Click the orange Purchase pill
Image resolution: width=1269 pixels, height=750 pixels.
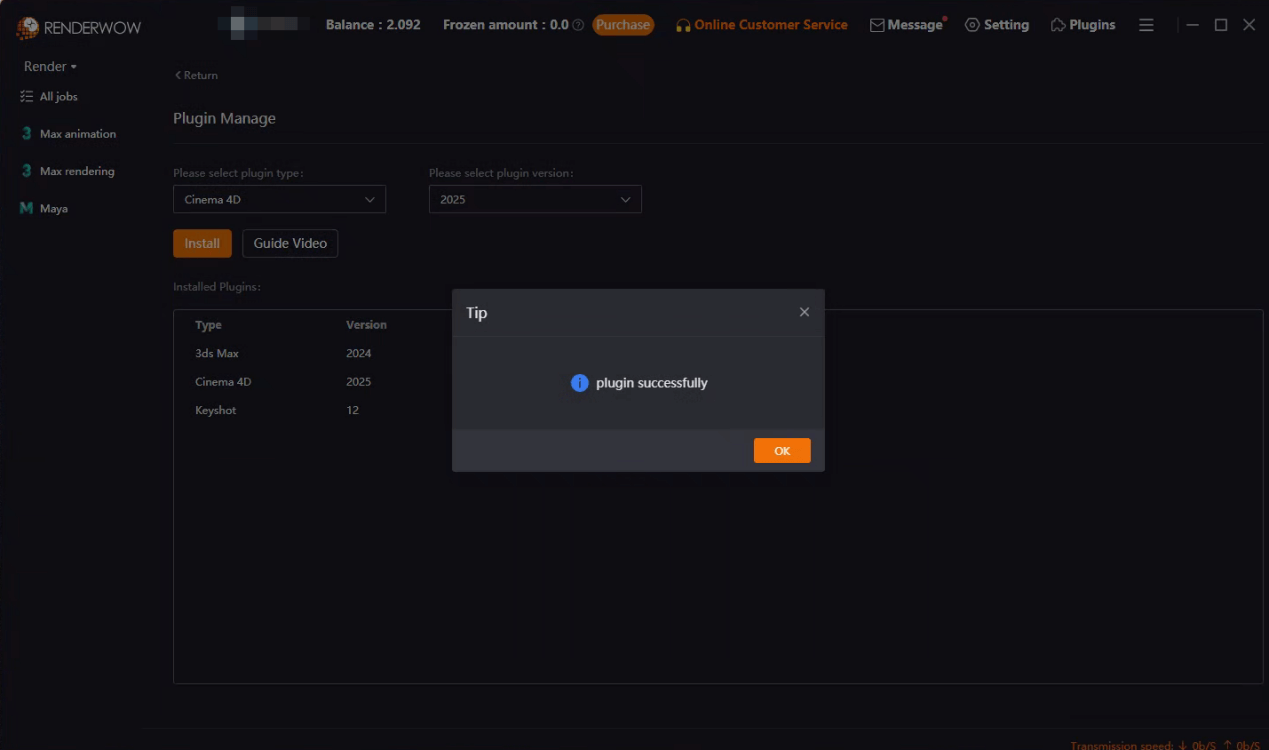click(x=623, y=24)
